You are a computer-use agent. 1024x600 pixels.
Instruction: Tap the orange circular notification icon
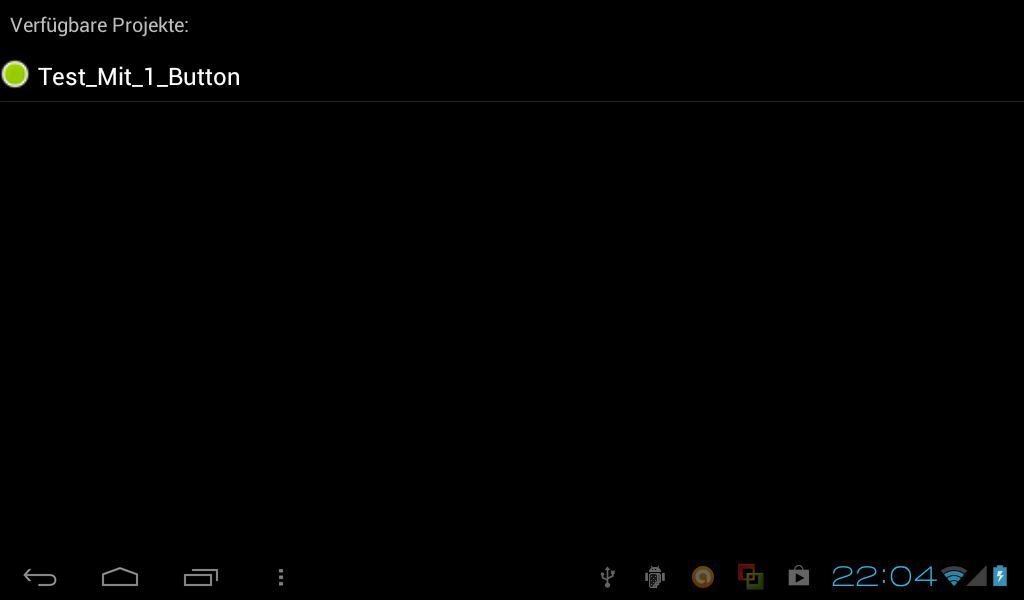(x=703, y=577)
